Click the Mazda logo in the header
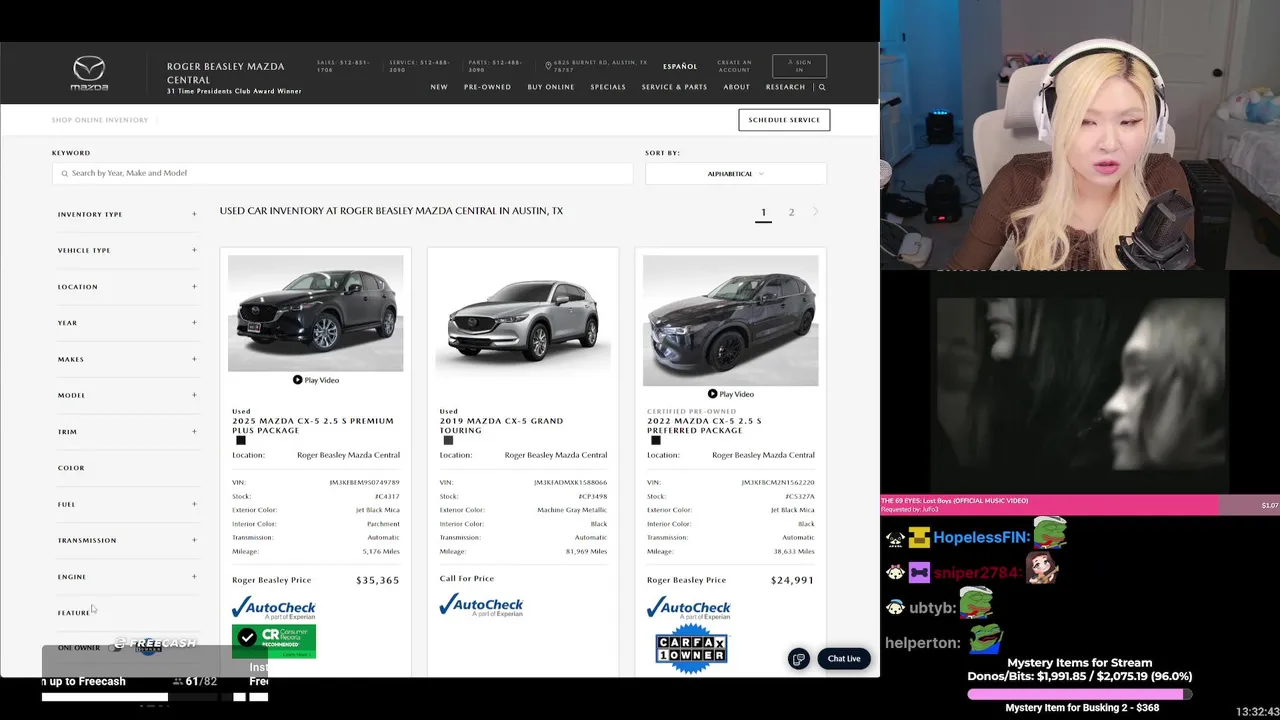The image size is (1280, 720). (89, 73)
